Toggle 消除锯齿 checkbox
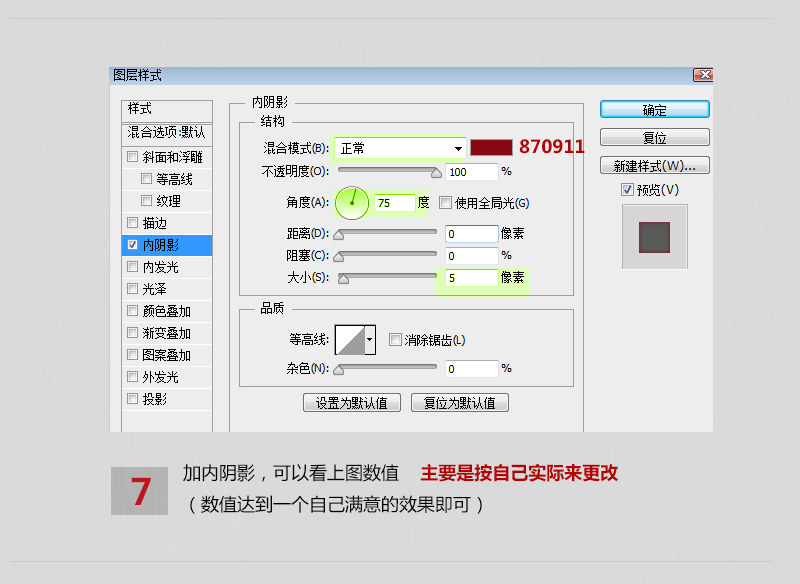 pos(395,339)
